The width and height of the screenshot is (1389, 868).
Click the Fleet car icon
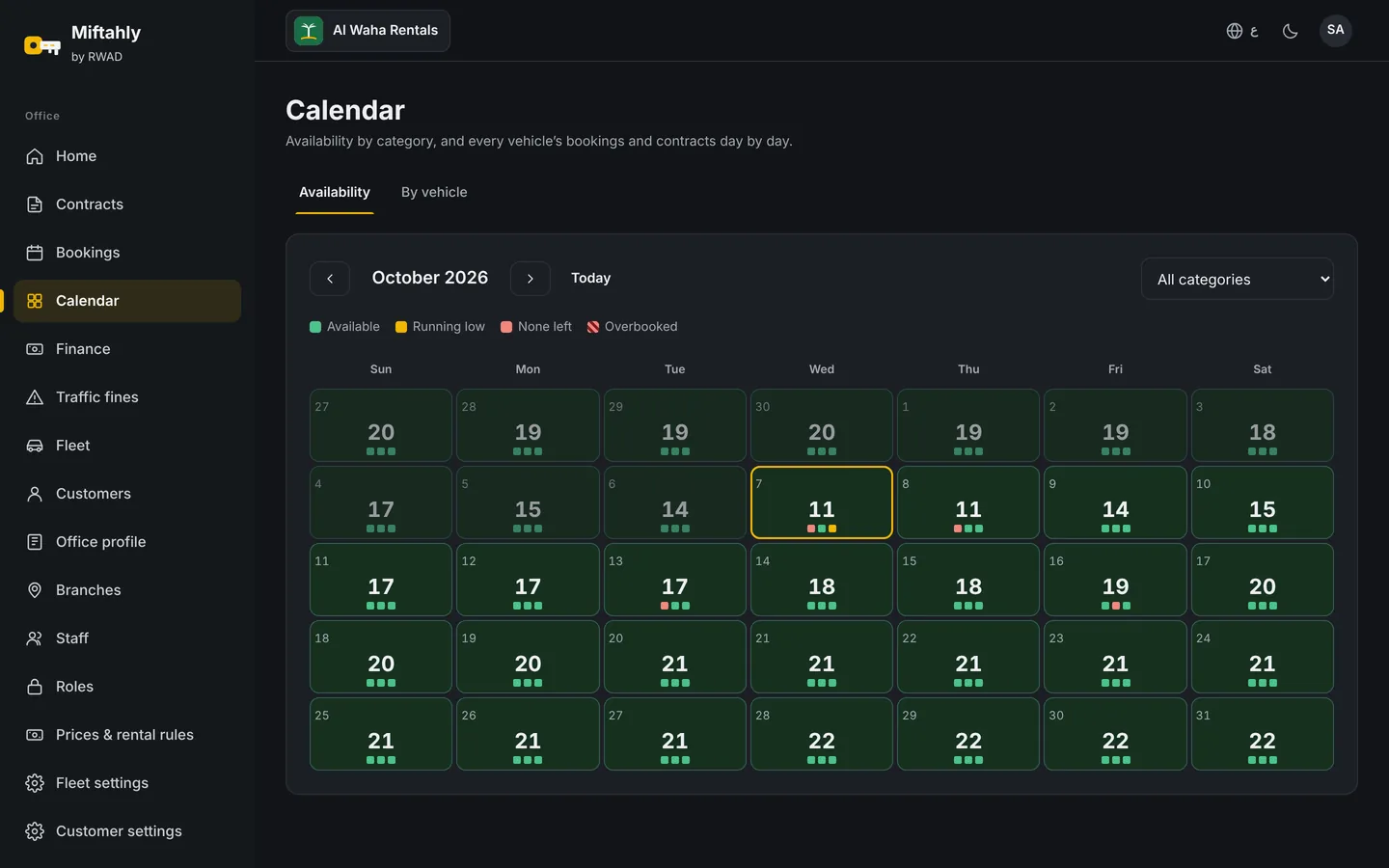35,446
